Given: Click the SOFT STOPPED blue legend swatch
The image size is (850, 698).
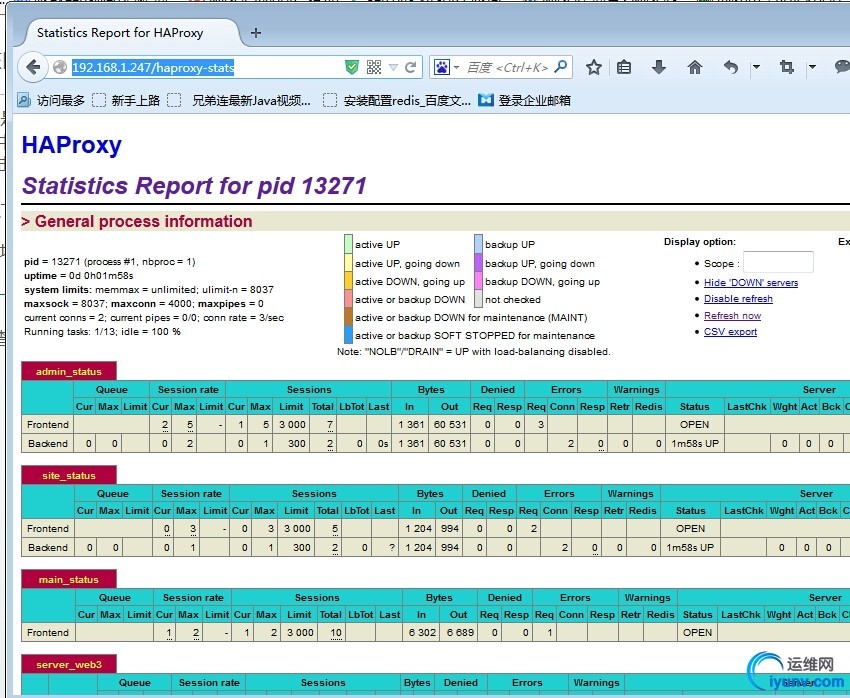Looking at the screenshot, I should [x=348, y=334].
